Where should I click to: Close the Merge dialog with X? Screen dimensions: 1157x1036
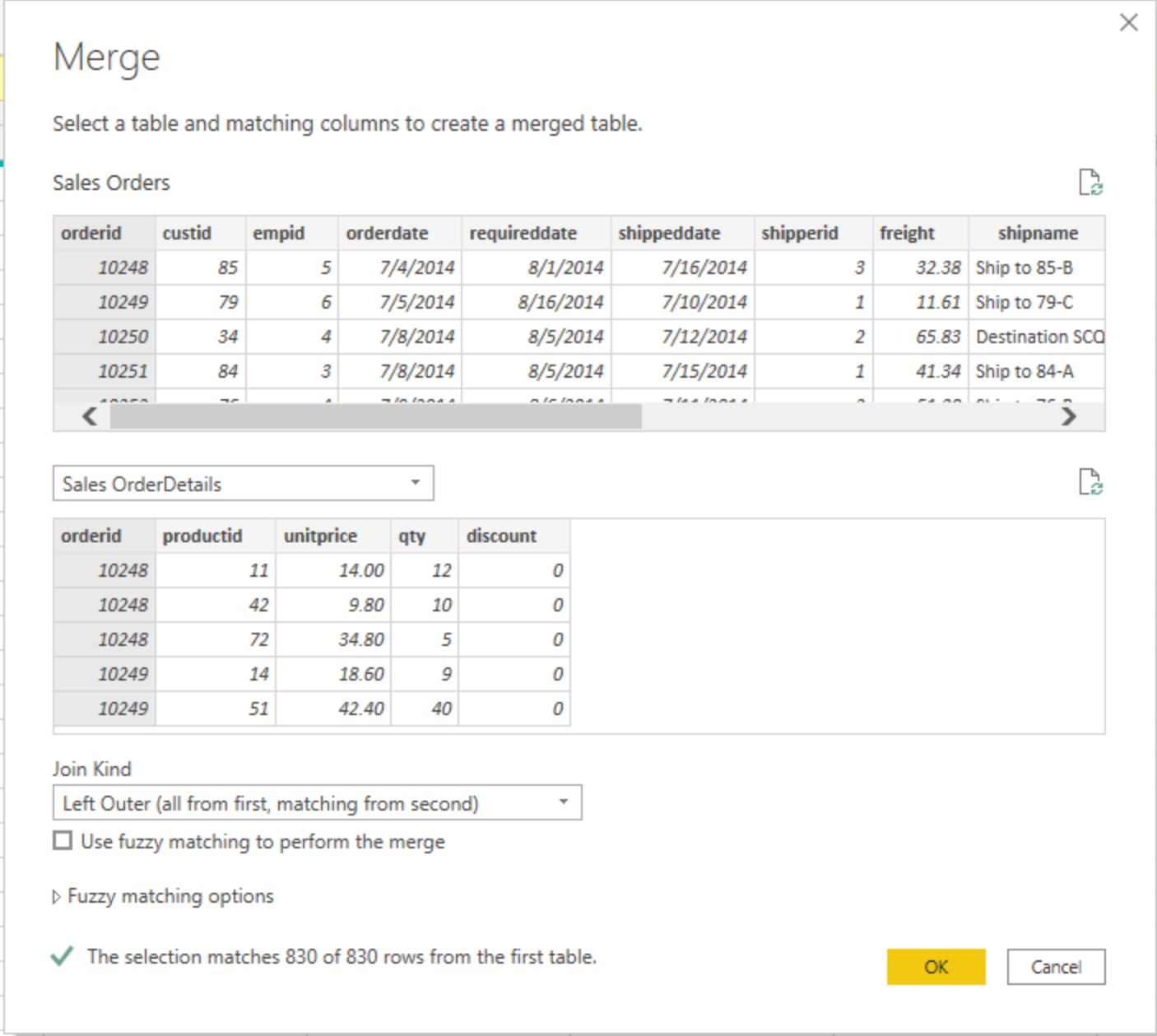pyautogui.click(x=1128, y=23)
